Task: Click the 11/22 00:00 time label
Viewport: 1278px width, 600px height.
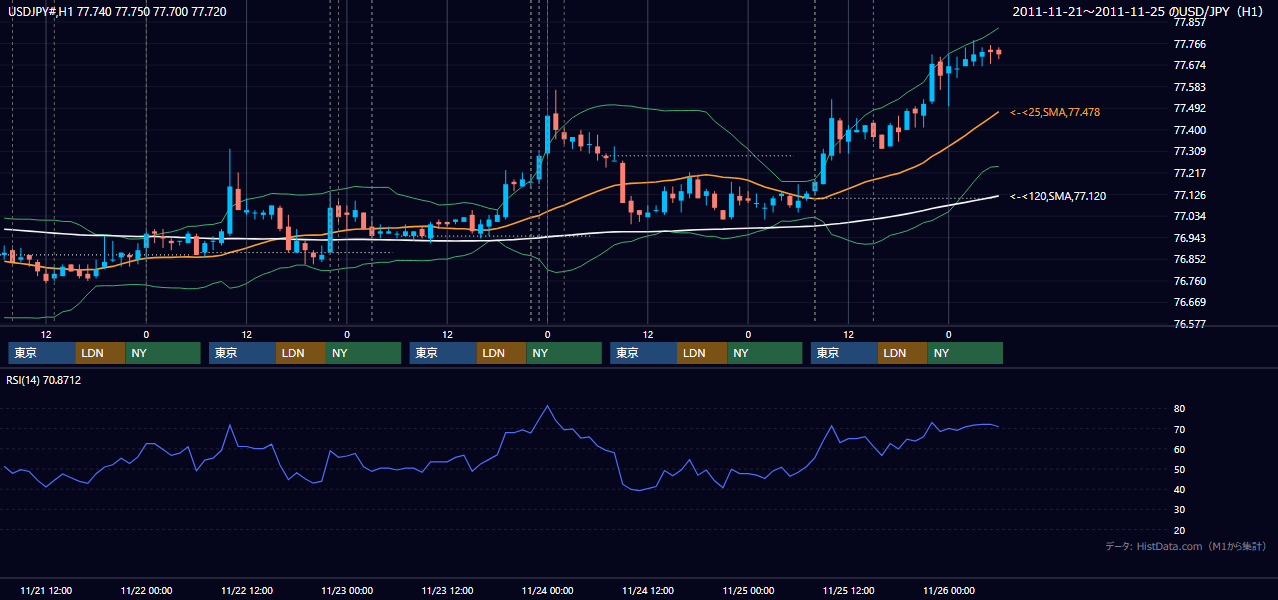Action: (x=146, y=590)
